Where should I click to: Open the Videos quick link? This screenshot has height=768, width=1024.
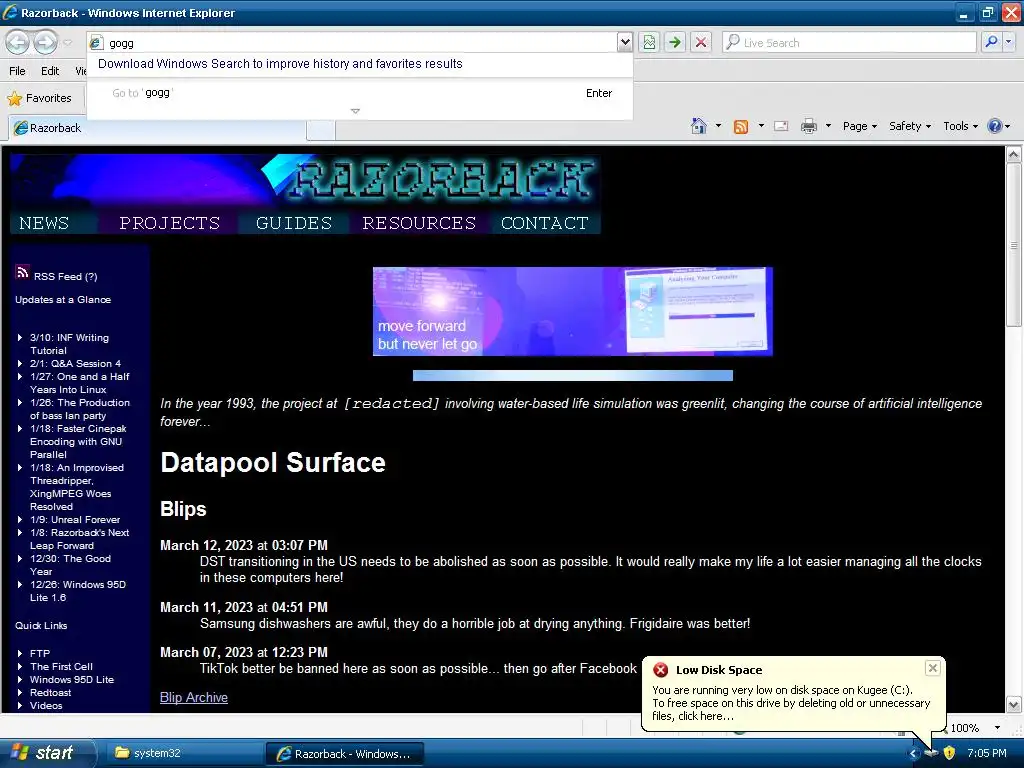point(46,706)
